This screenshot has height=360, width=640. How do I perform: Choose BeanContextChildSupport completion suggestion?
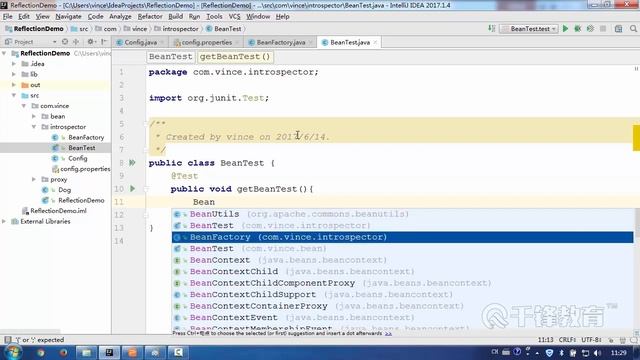pyautogui.click(x=402, y=294)
